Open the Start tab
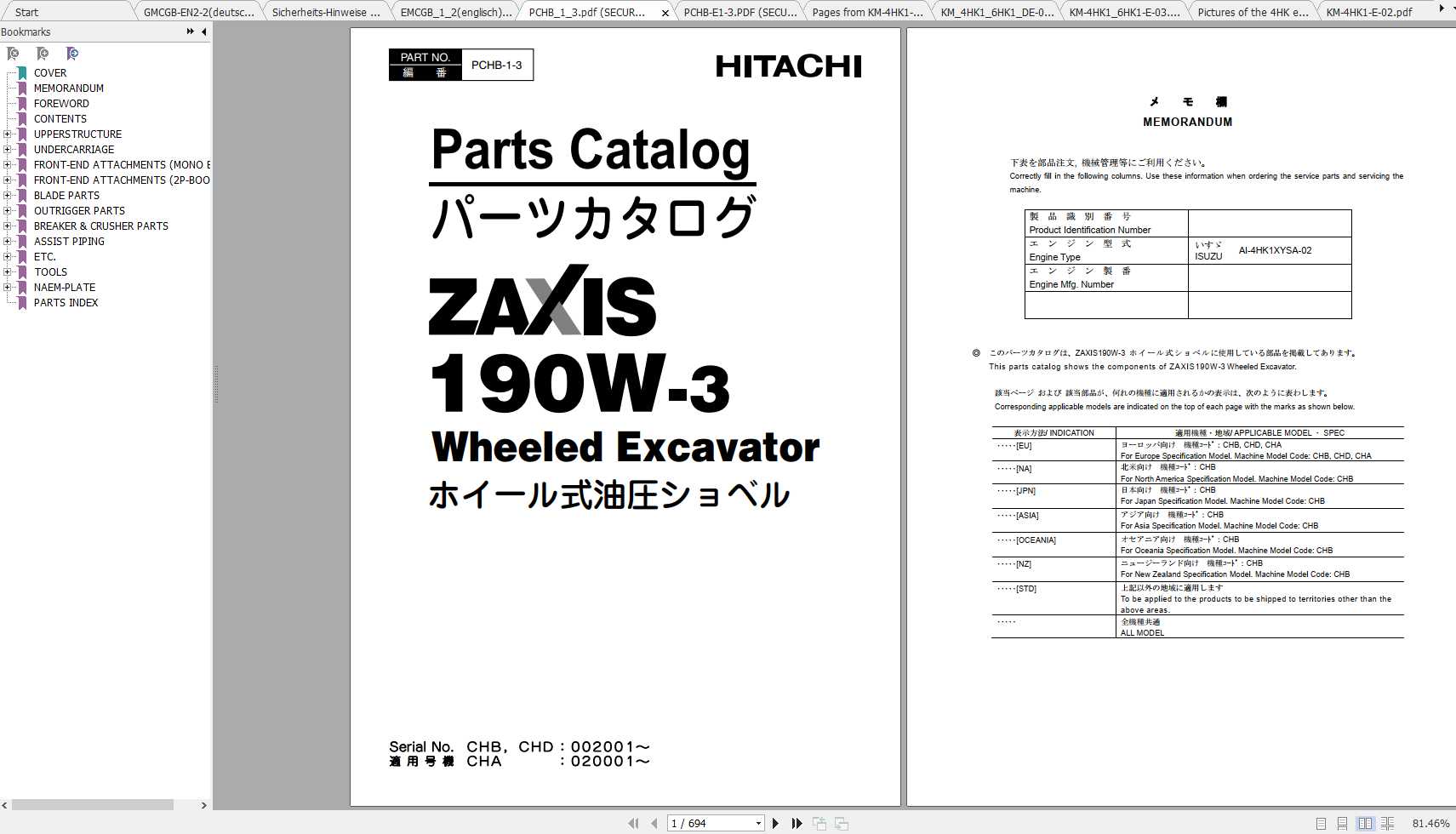 (x=26, y=12)
